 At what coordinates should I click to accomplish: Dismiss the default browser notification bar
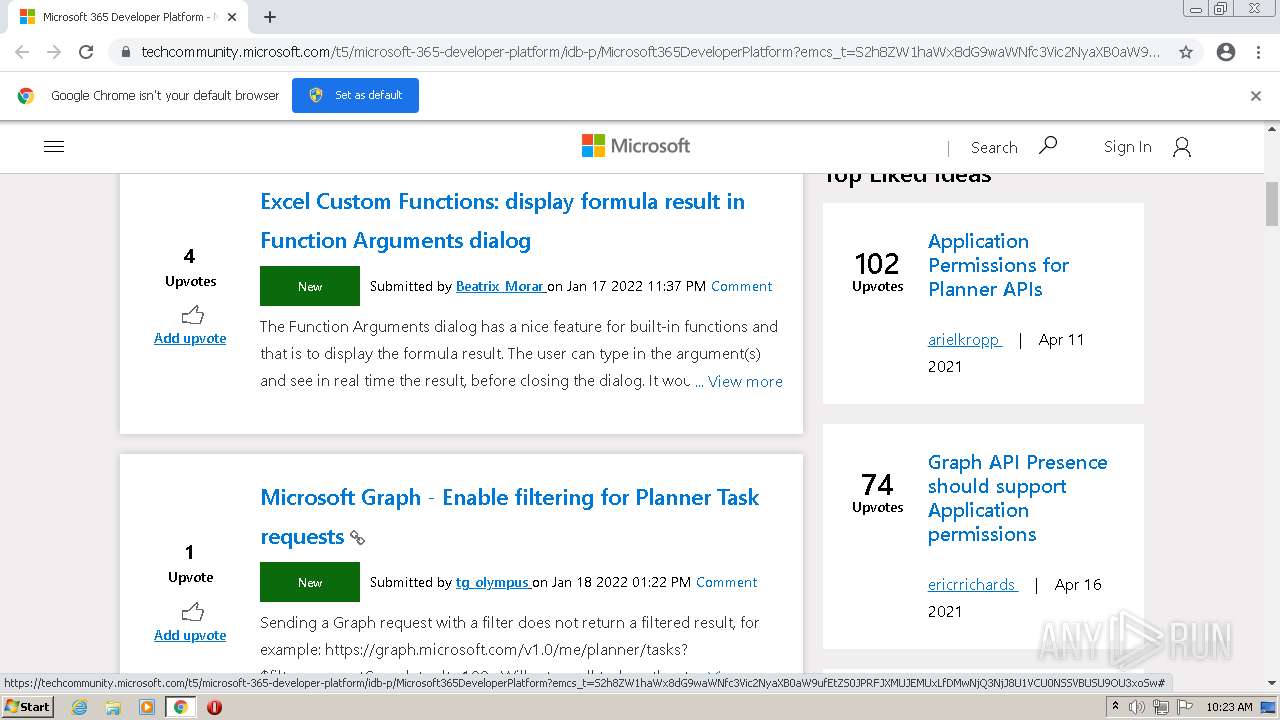(1256, 96)
